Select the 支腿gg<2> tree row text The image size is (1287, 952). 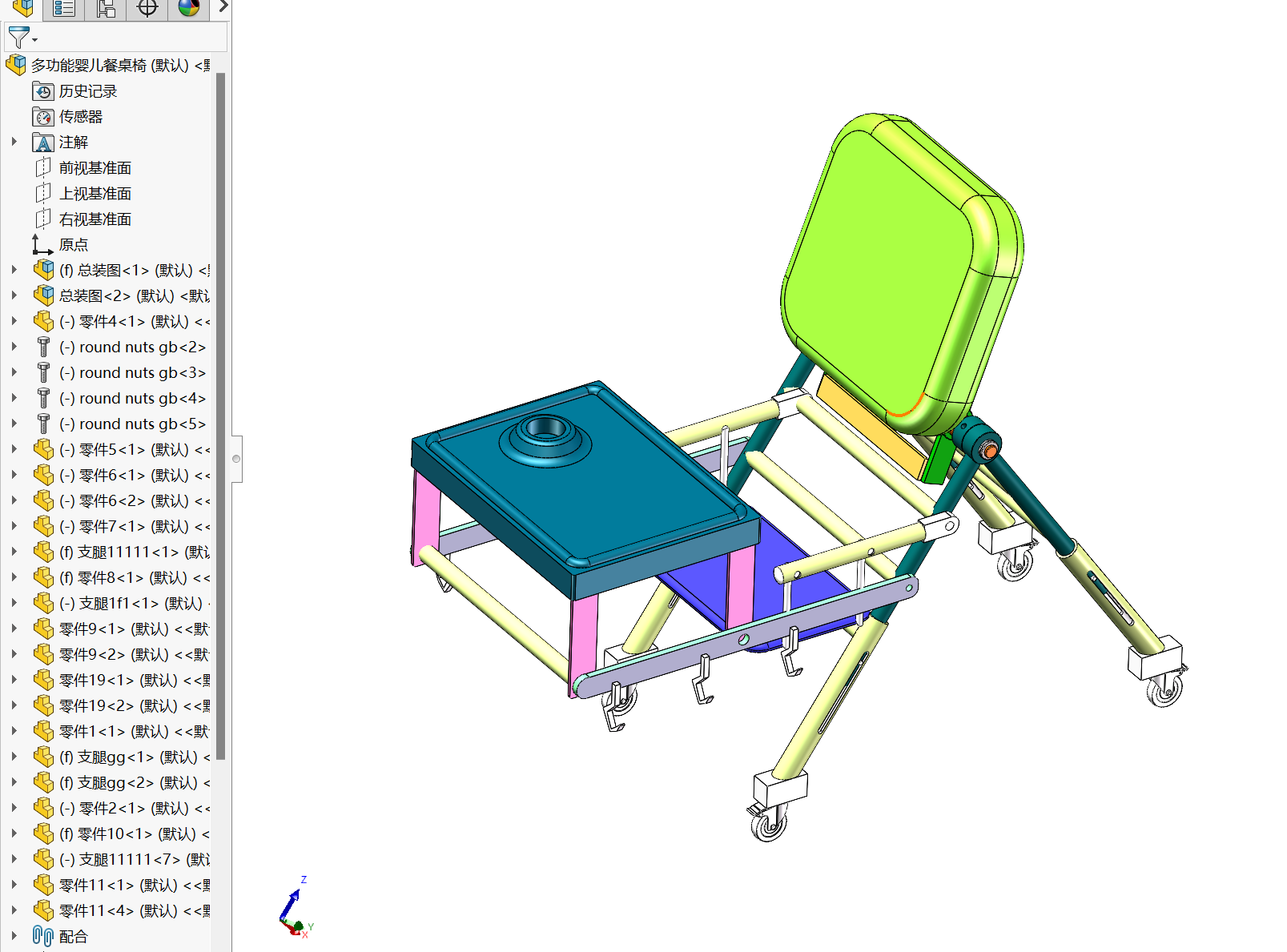point(135,782)
